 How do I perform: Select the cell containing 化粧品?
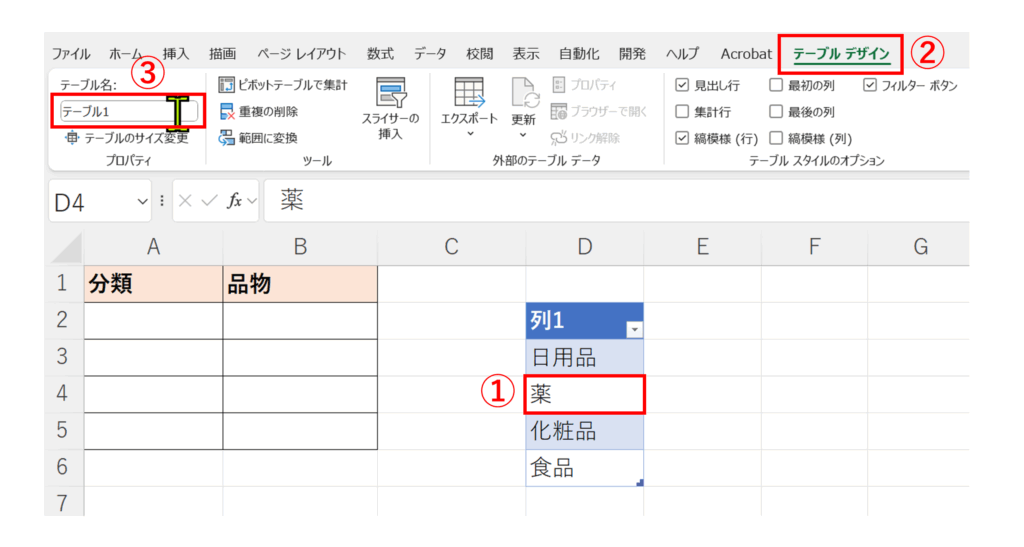584,431
